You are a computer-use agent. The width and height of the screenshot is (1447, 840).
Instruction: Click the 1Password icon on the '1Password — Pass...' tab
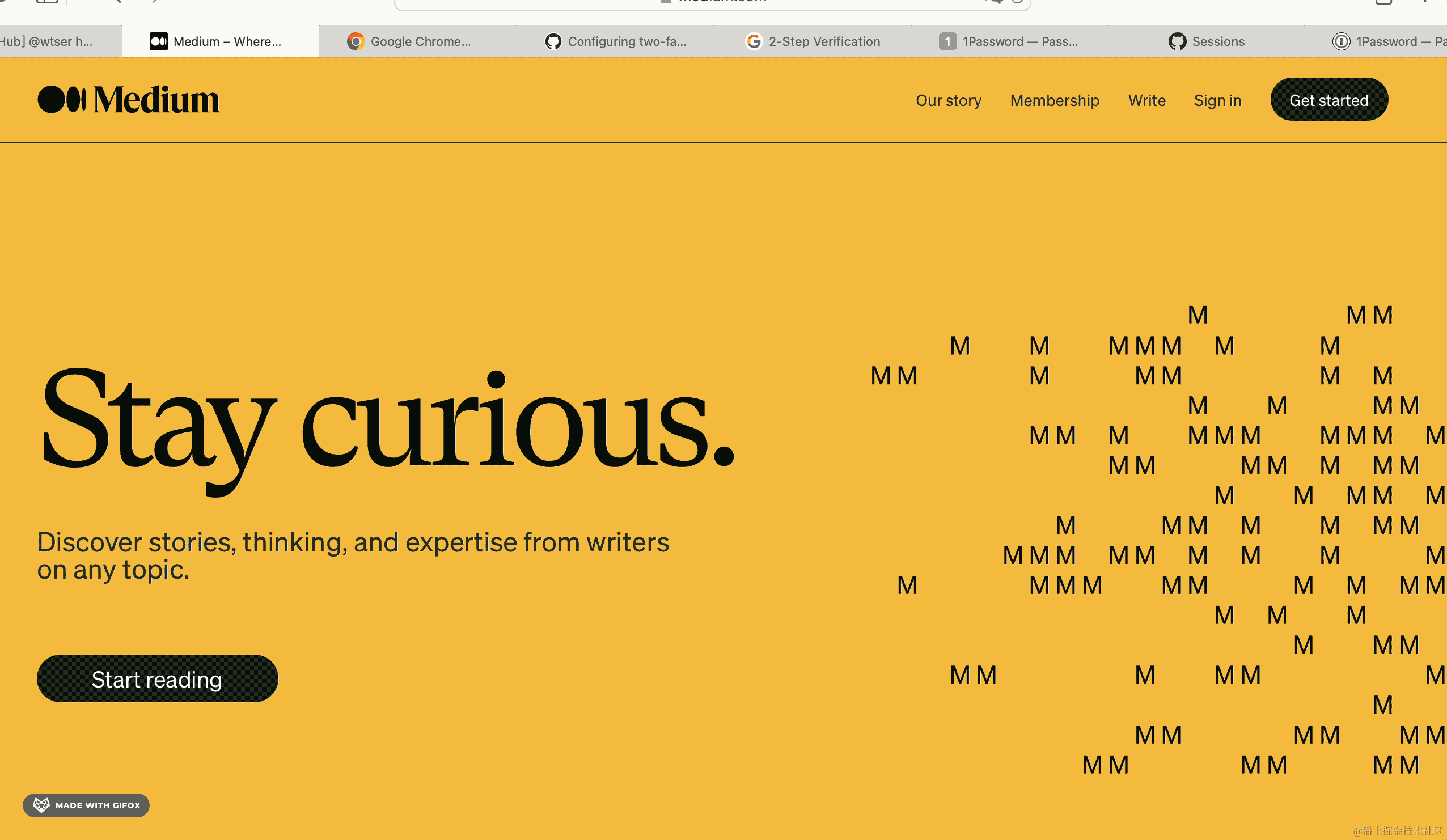point(947,41)
